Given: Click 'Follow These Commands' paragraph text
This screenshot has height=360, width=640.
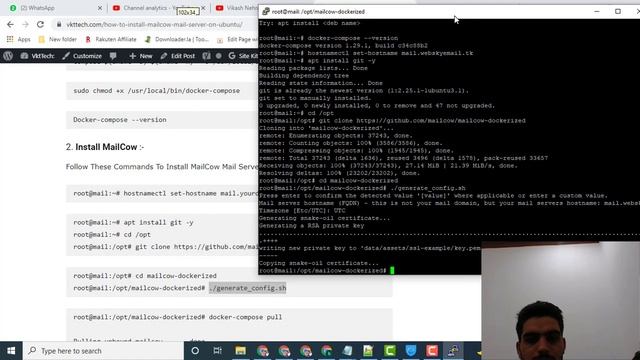Looking at the screenshot, I should click(x=162, y=167).
